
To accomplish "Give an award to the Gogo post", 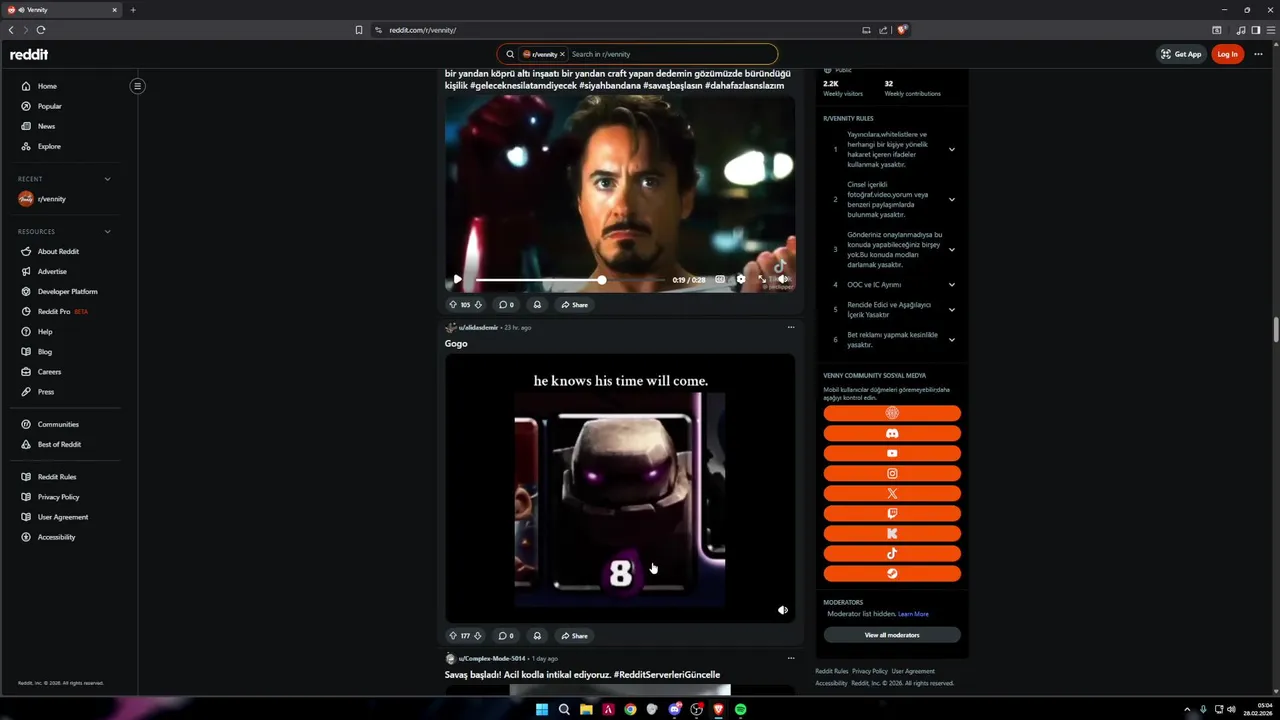I will click(x=537, y=635).
